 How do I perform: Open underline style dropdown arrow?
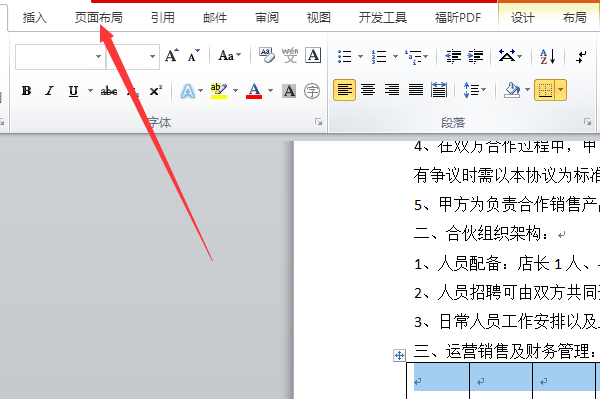90,91
